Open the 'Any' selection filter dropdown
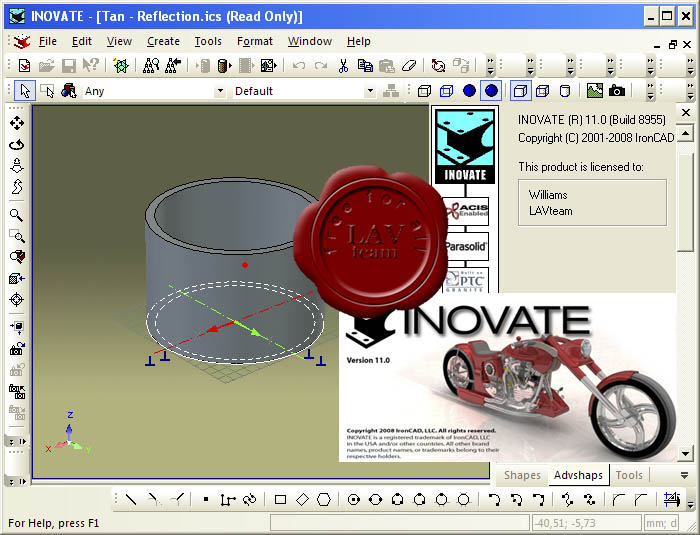 pyautogui.click(x=220, y=91)
